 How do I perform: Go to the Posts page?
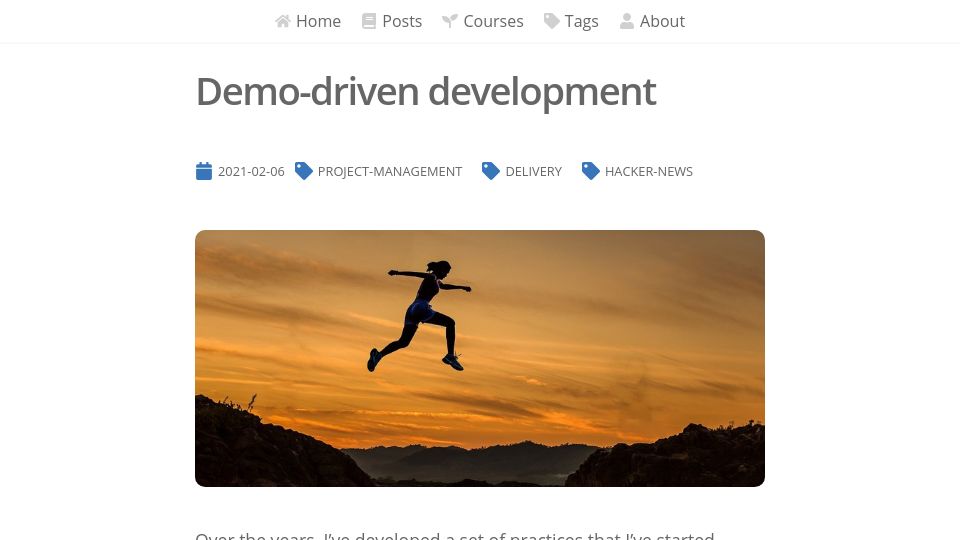[392, 21]
